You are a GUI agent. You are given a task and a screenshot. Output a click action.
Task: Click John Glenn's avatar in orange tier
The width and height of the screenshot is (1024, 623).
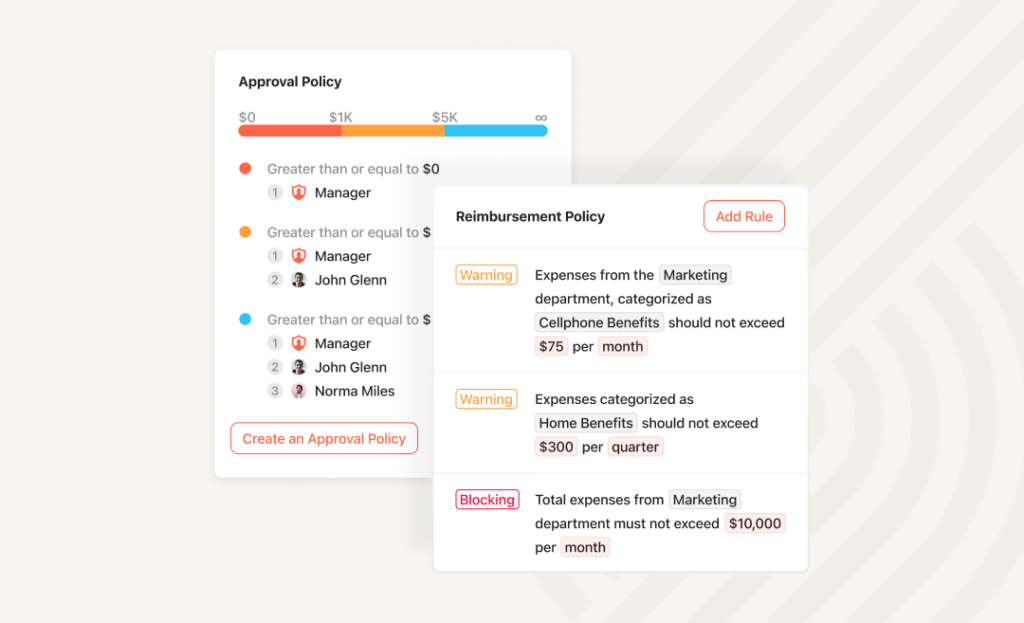pos(298,280)
